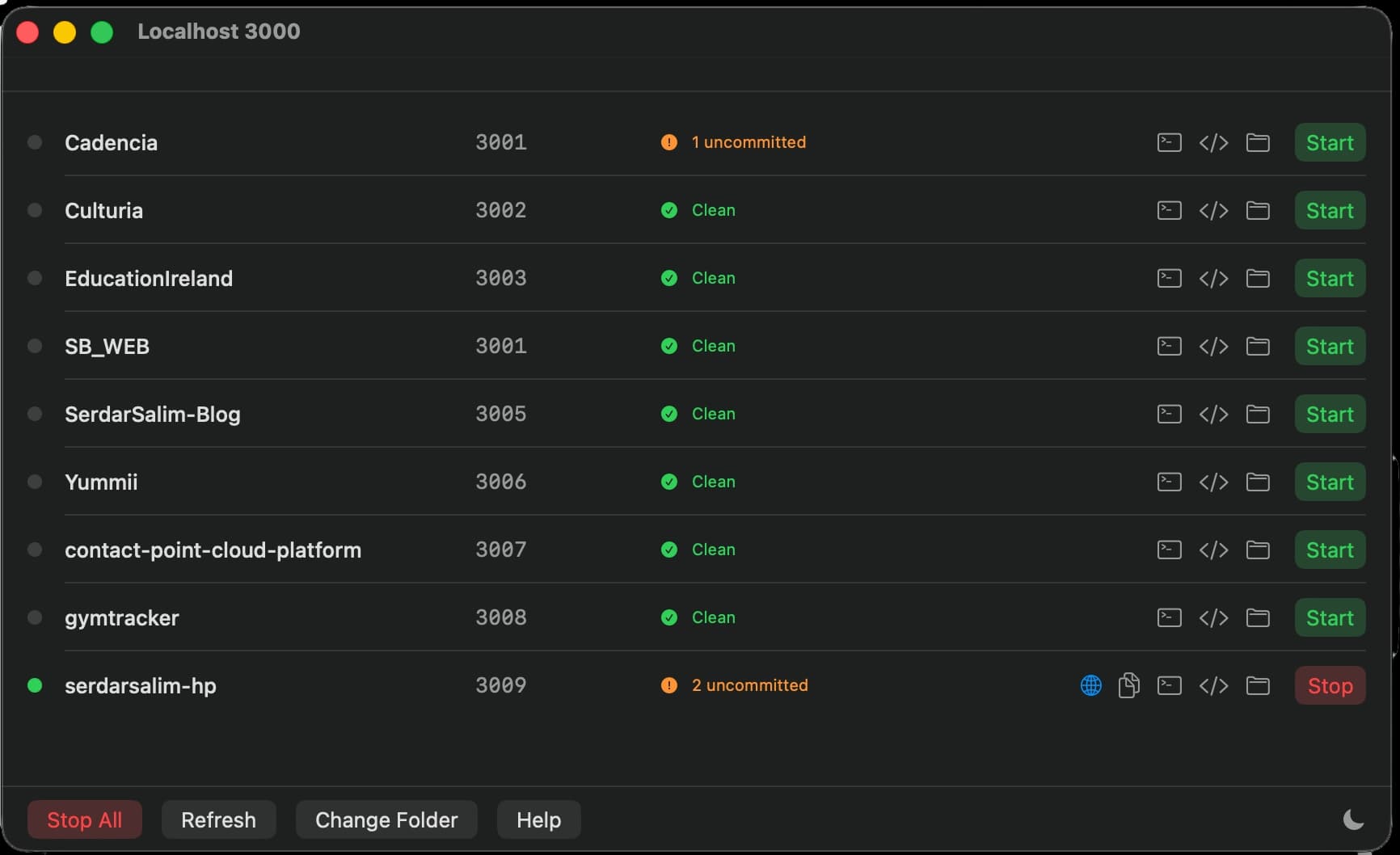Refresh the project list
1400x855 pixels.
pos(218,819)
